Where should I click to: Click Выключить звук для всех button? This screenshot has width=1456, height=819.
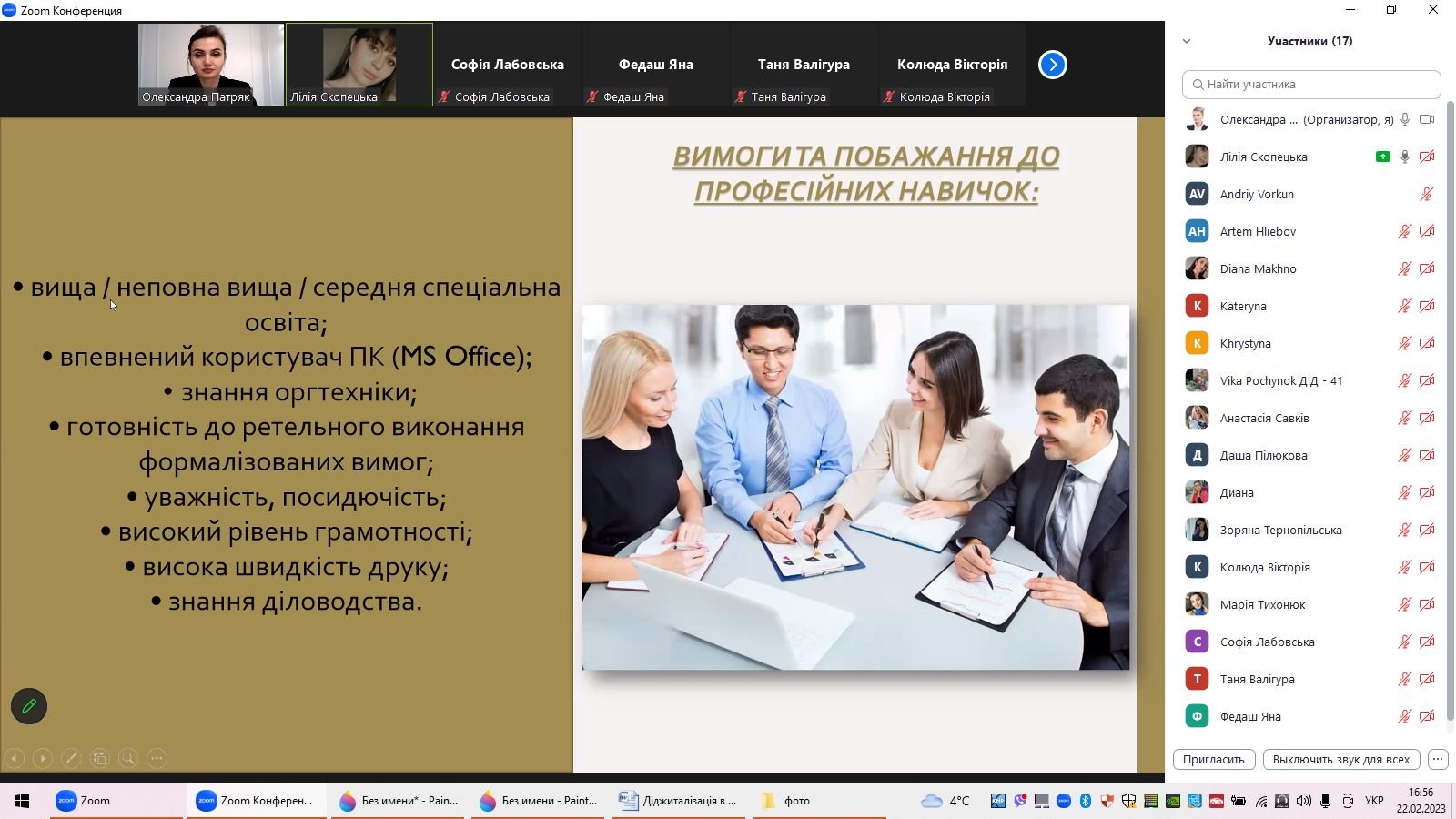click(x=1341, y=759)
